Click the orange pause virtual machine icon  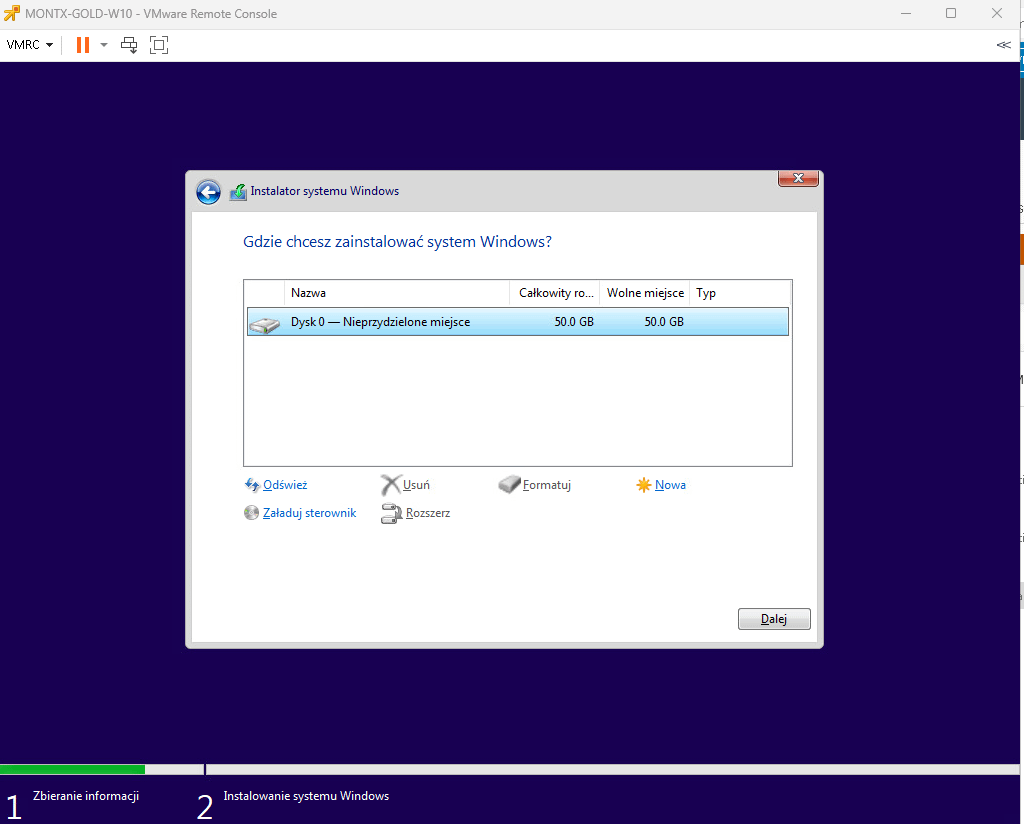82,45
